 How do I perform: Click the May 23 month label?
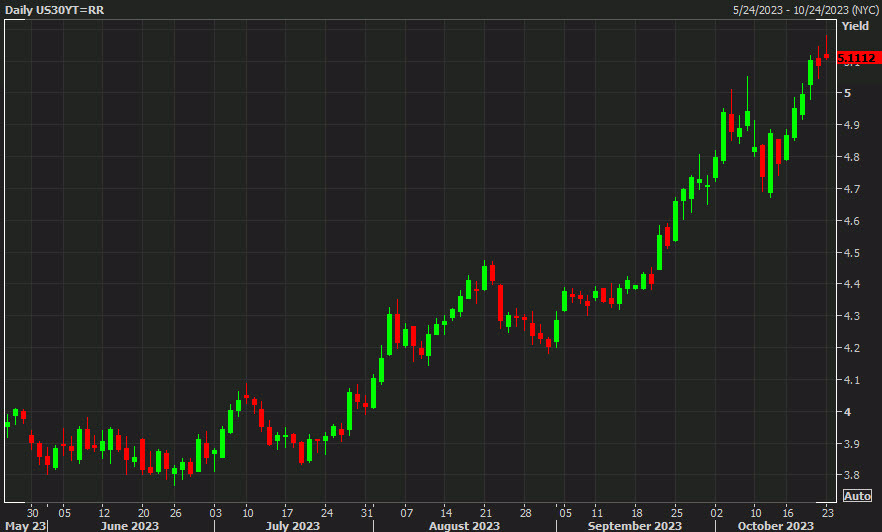[25, 526]
